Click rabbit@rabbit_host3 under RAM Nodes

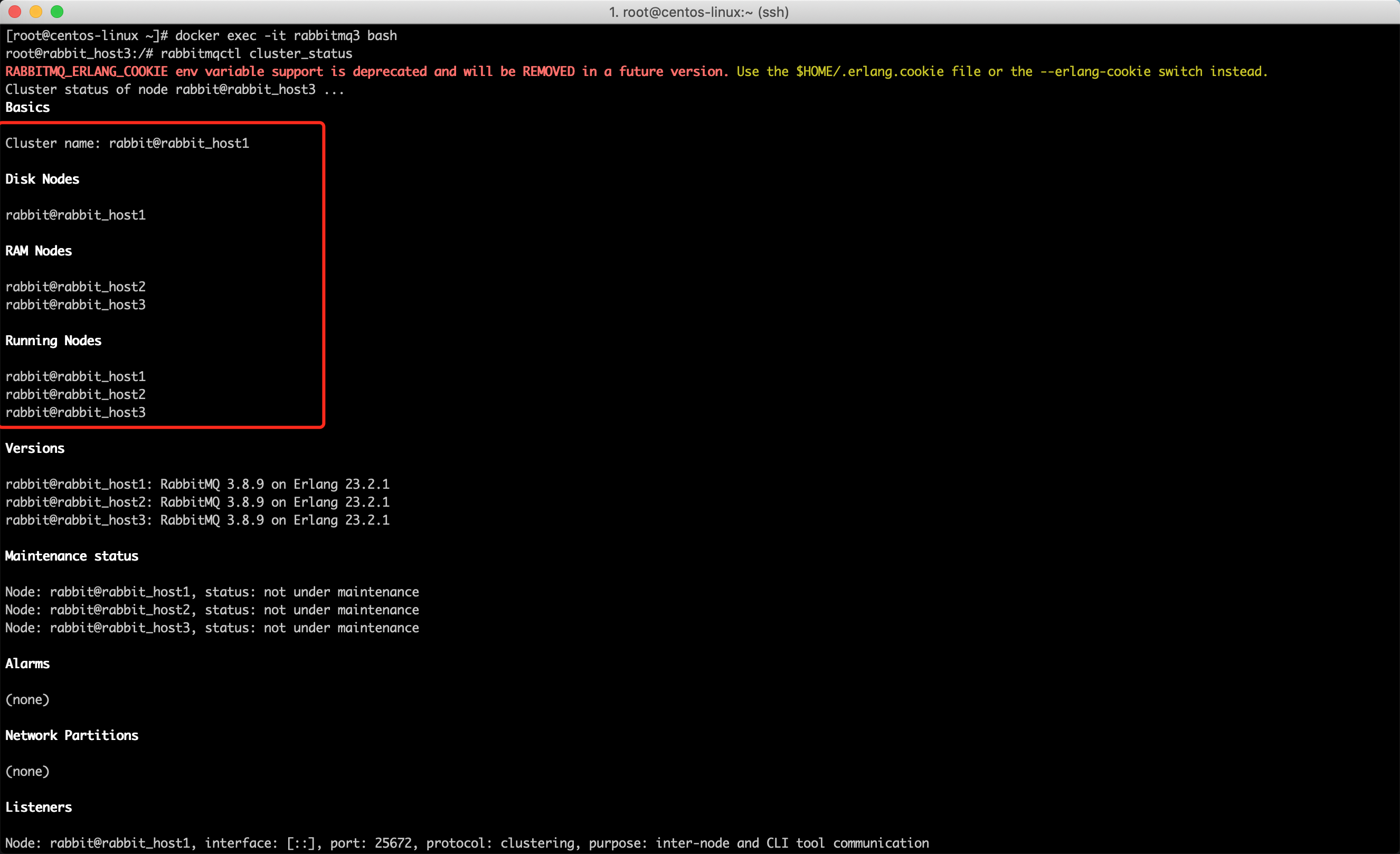click(75, 305)
